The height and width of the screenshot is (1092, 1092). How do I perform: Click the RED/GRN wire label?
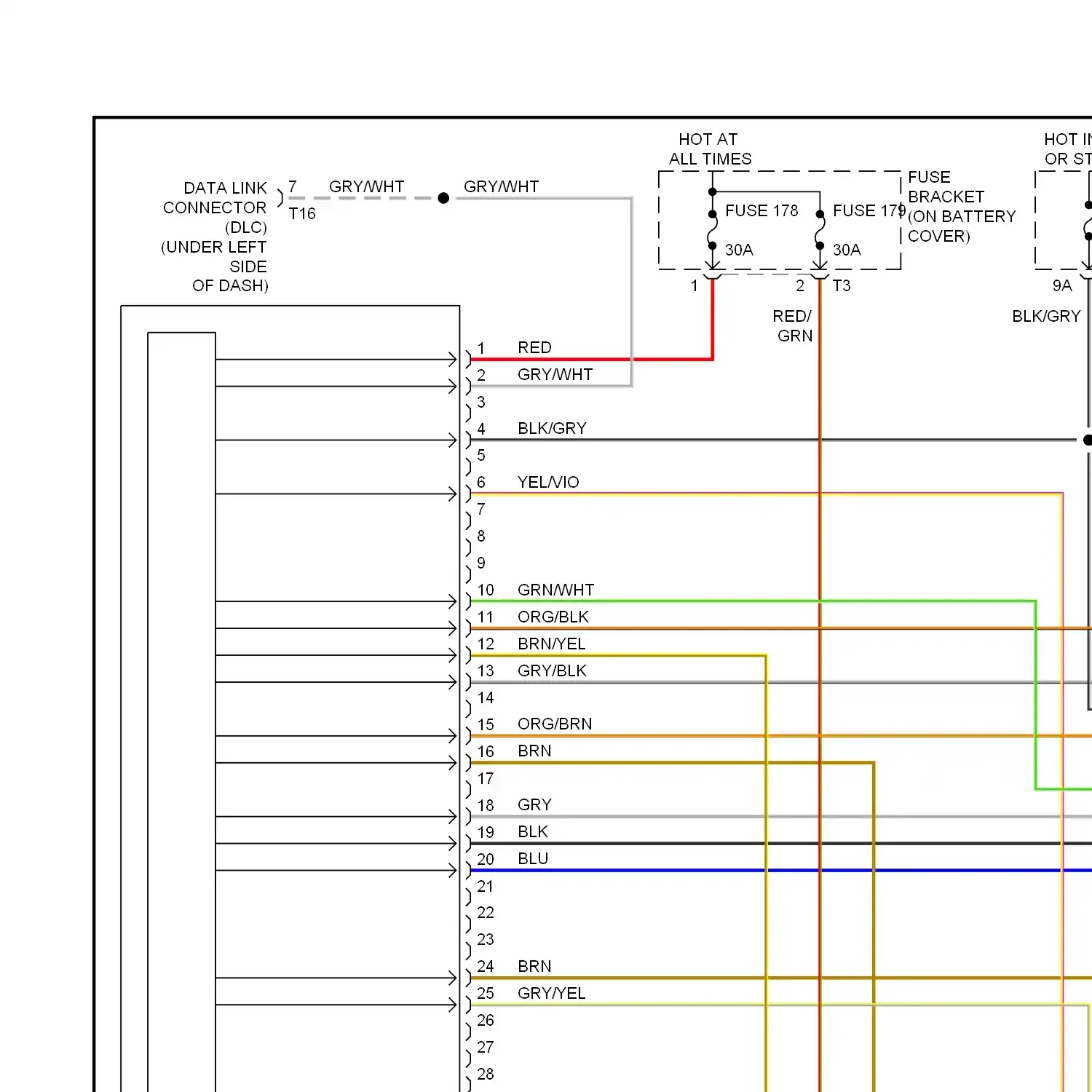pyautogui.click(x=793, y=325)
